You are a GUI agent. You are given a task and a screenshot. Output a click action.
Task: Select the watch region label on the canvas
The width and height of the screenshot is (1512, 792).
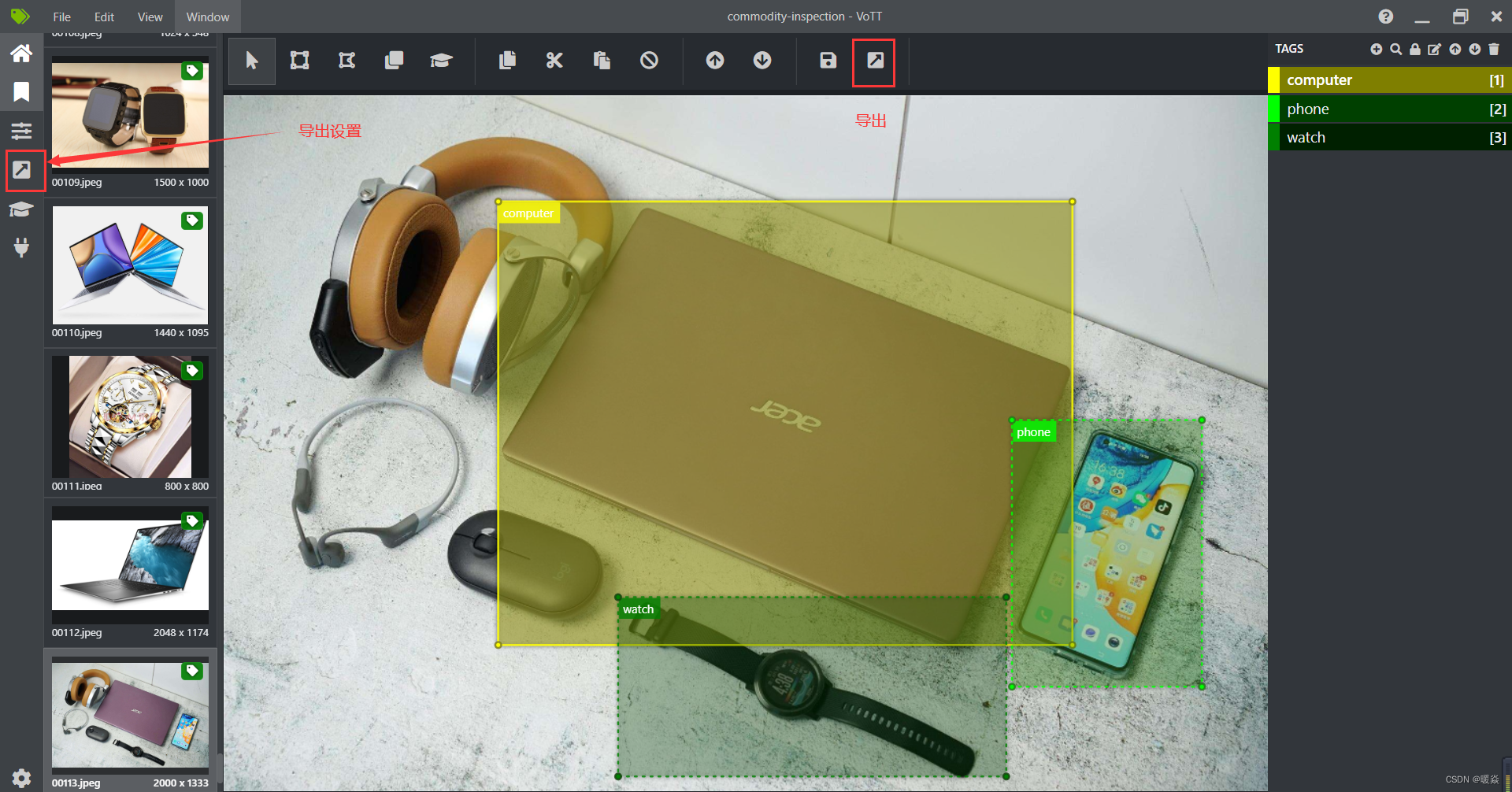point(638,609)
